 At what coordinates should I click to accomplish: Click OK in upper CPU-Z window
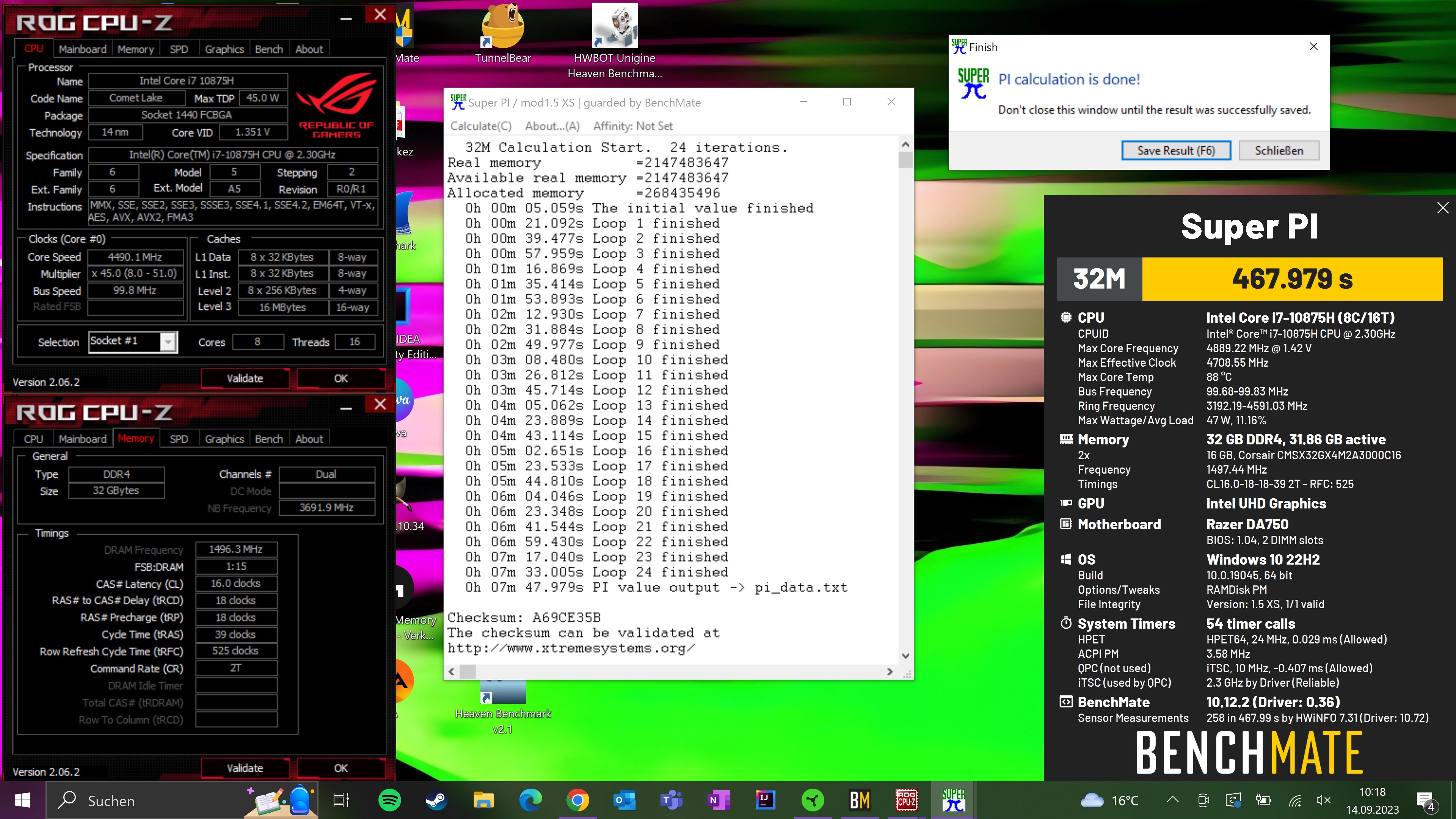[341, 378]
